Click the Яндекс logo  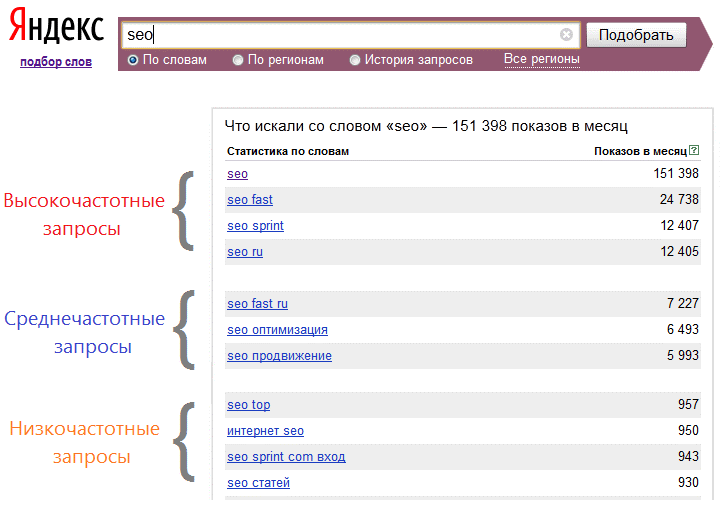pyautogui.click(x=56, y=25)
